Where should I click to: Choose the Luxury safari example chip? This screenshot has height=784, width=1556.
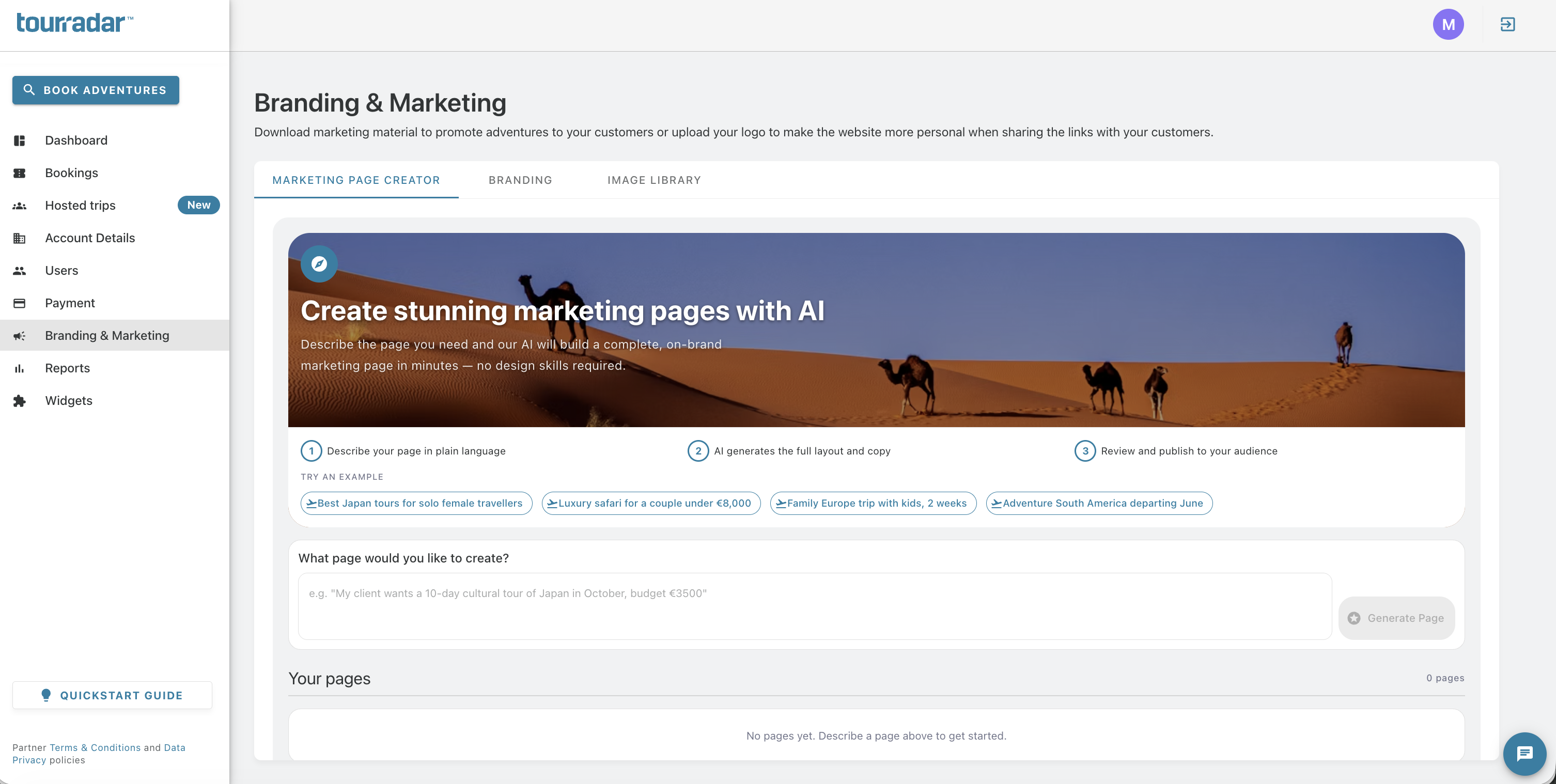tap(651, 503)
